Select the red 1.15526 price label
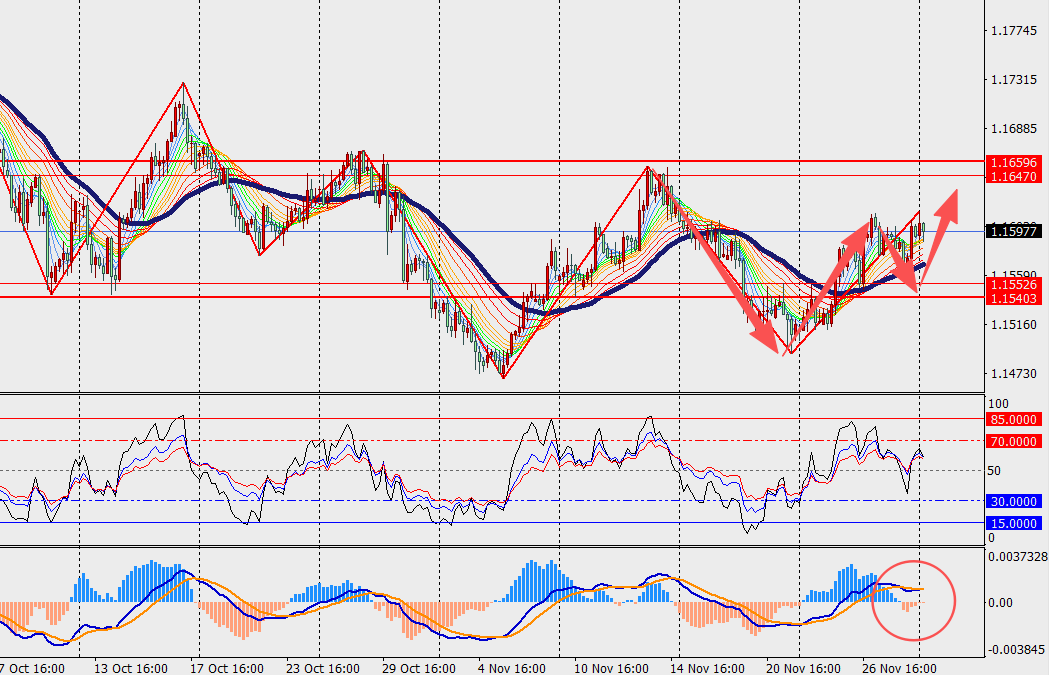1050x675 pixels. [x=1013, y=284]
